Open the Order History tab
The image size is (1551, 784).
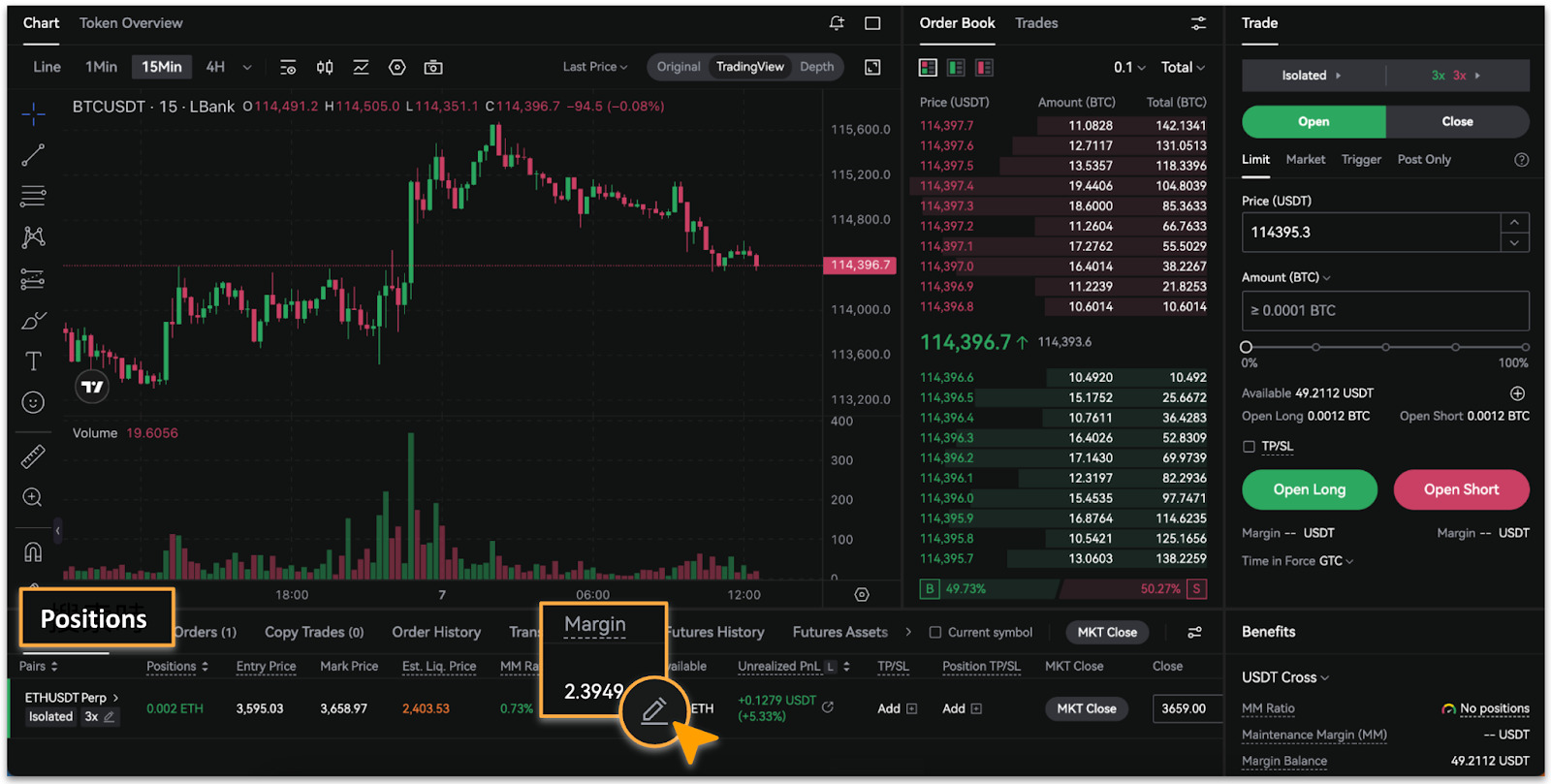click(x=436, y=632)
